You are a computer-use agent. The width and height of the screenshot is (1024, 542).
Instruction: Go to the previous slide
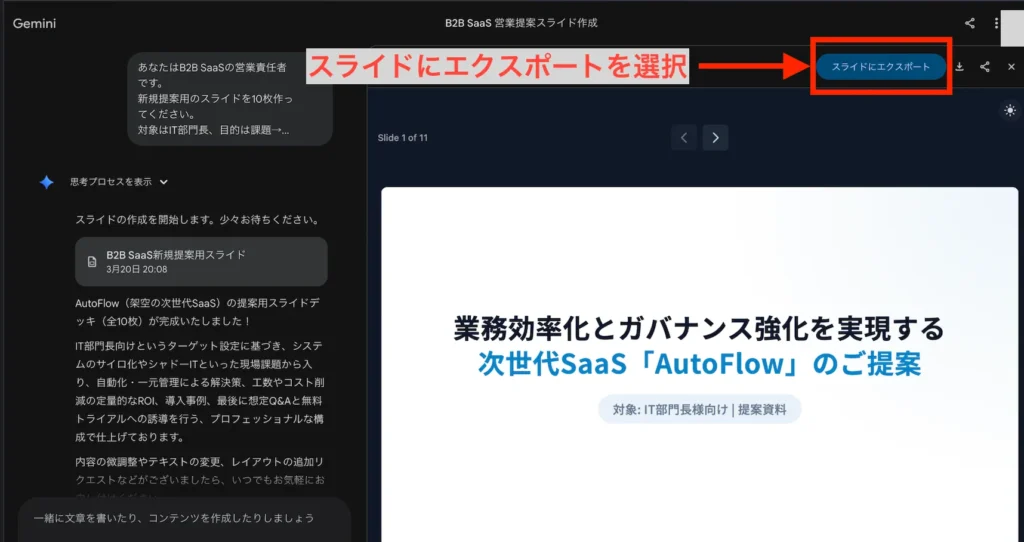click(684, 138)
